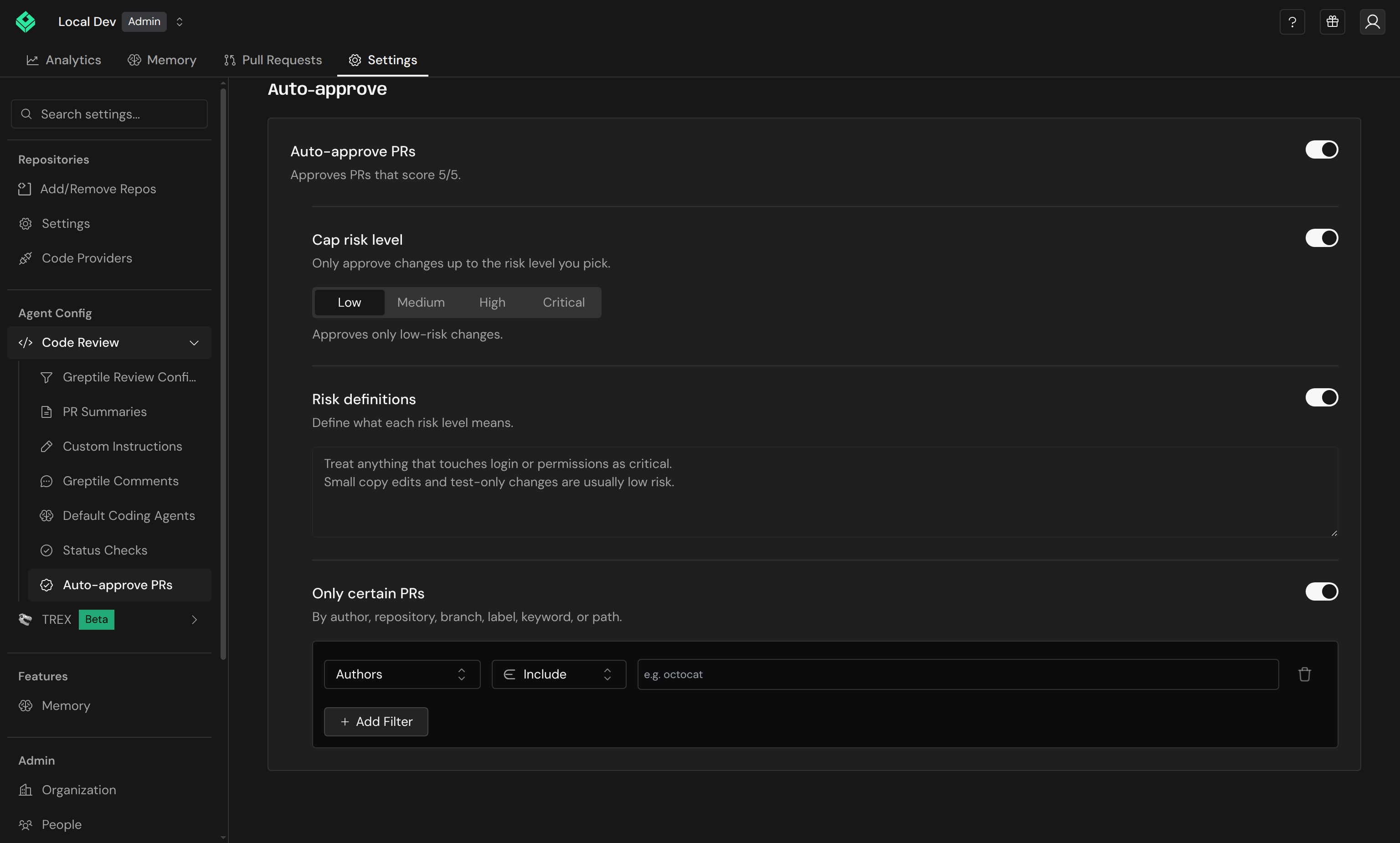The width and height of the screenshot is (1400, 843).
Task: Click the sidebar vertical scrollbar
Action: point(223,374)
